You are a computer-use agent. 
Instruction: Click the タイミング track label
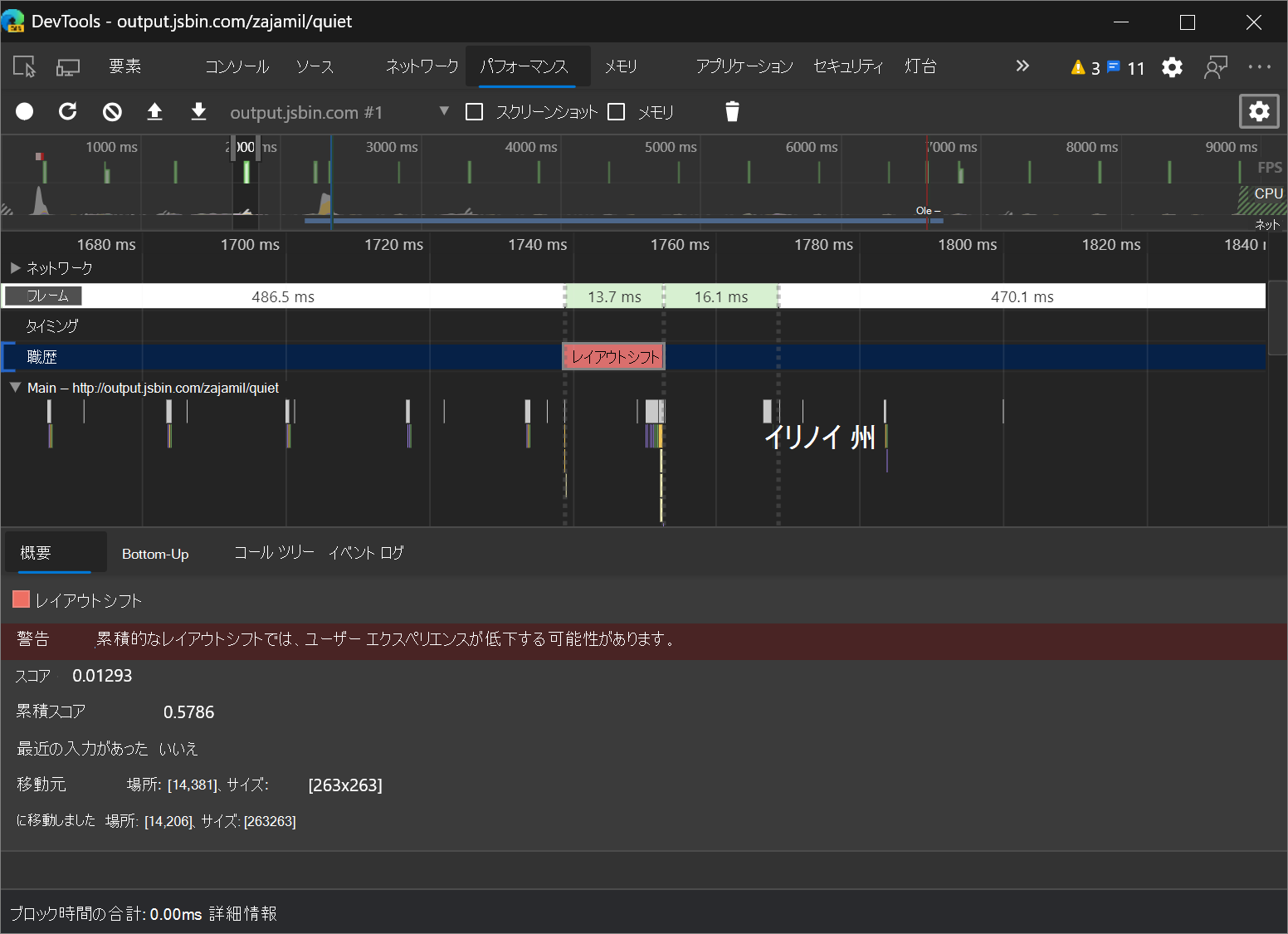tap(51, 326)
